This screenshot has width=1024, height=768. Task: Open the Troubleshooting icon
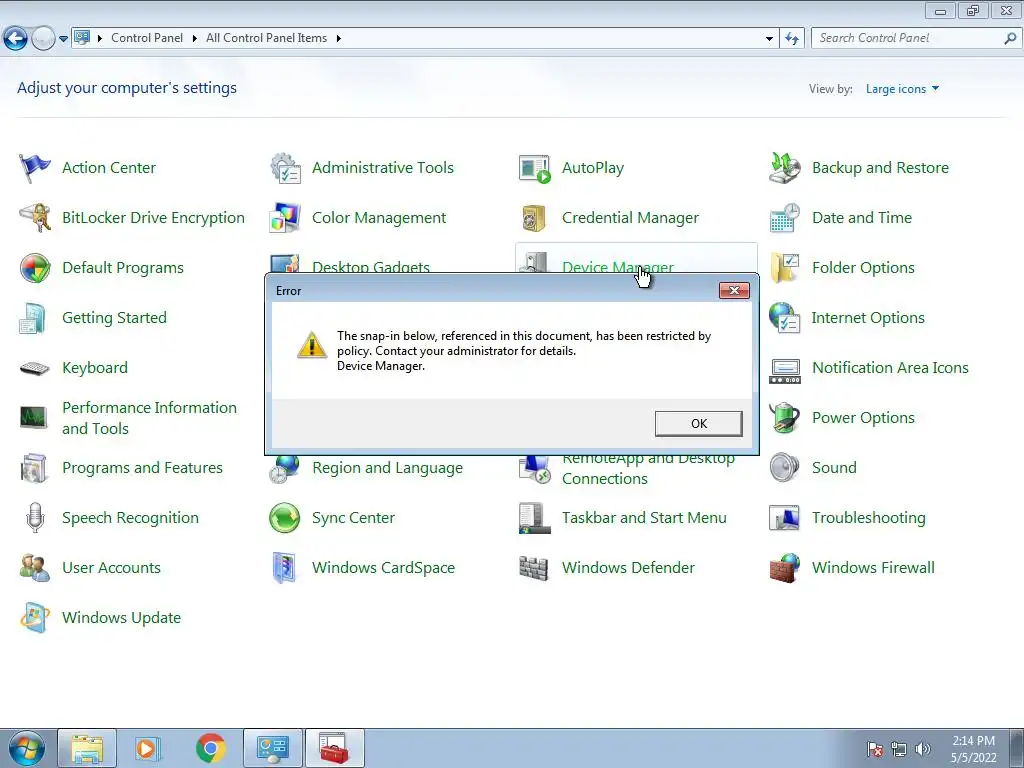click(784, 518)
